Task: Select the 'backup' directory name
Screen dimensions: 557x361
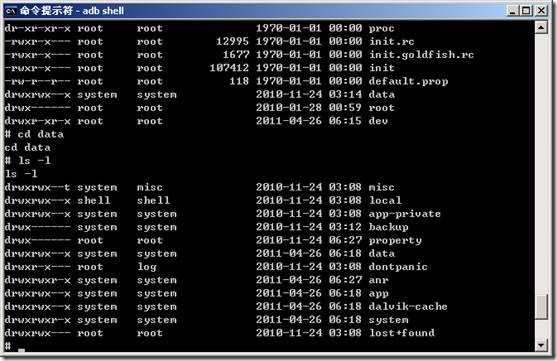Action: [x=388, y=227]
